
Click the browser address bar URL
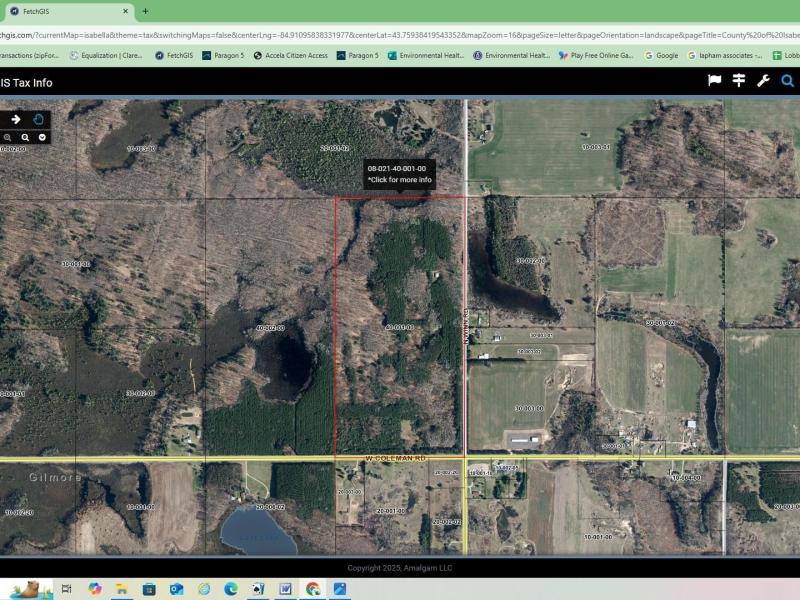(400, 35)
